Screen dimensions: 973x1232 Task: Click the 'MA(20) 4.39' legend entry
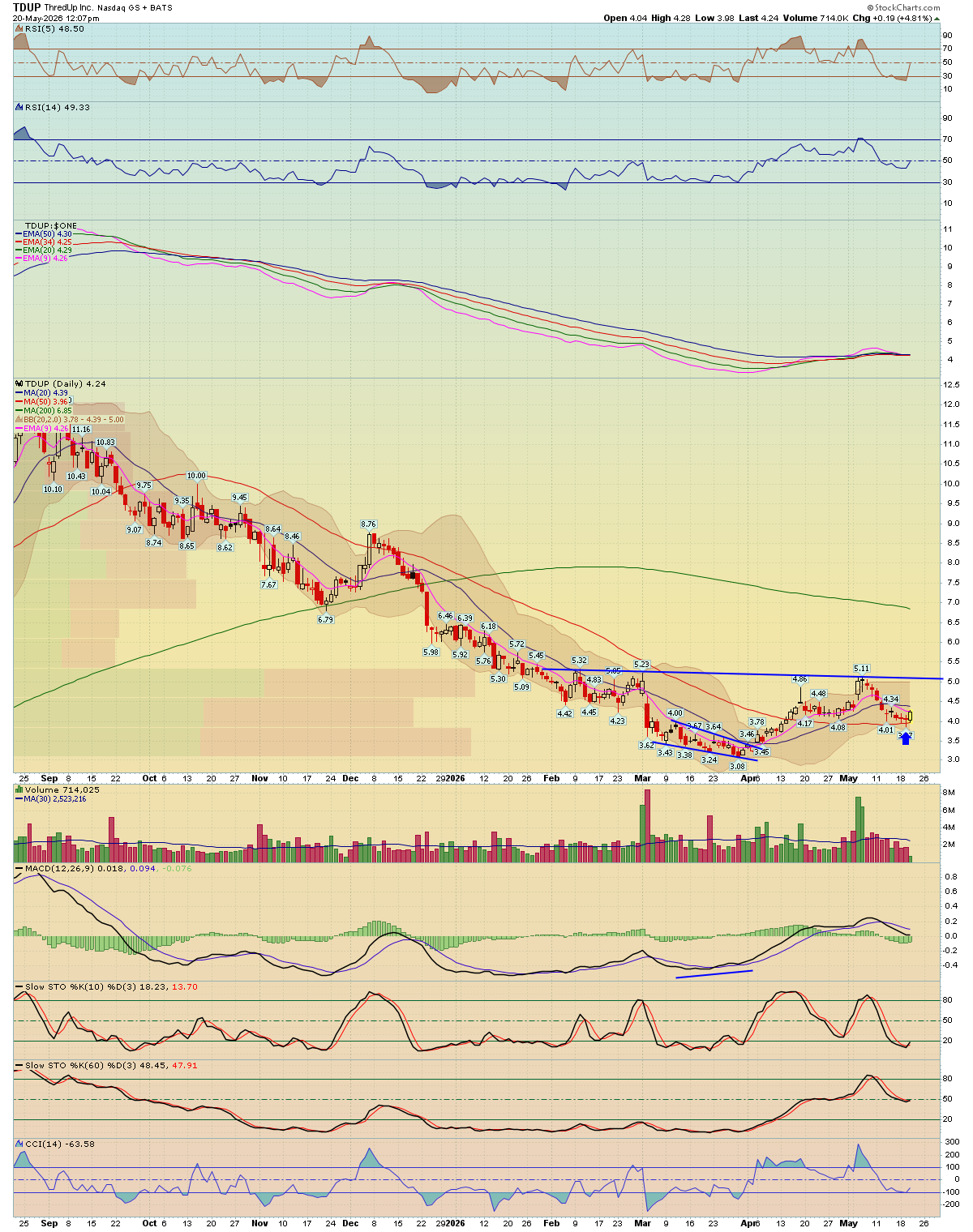tap(41, 392)
